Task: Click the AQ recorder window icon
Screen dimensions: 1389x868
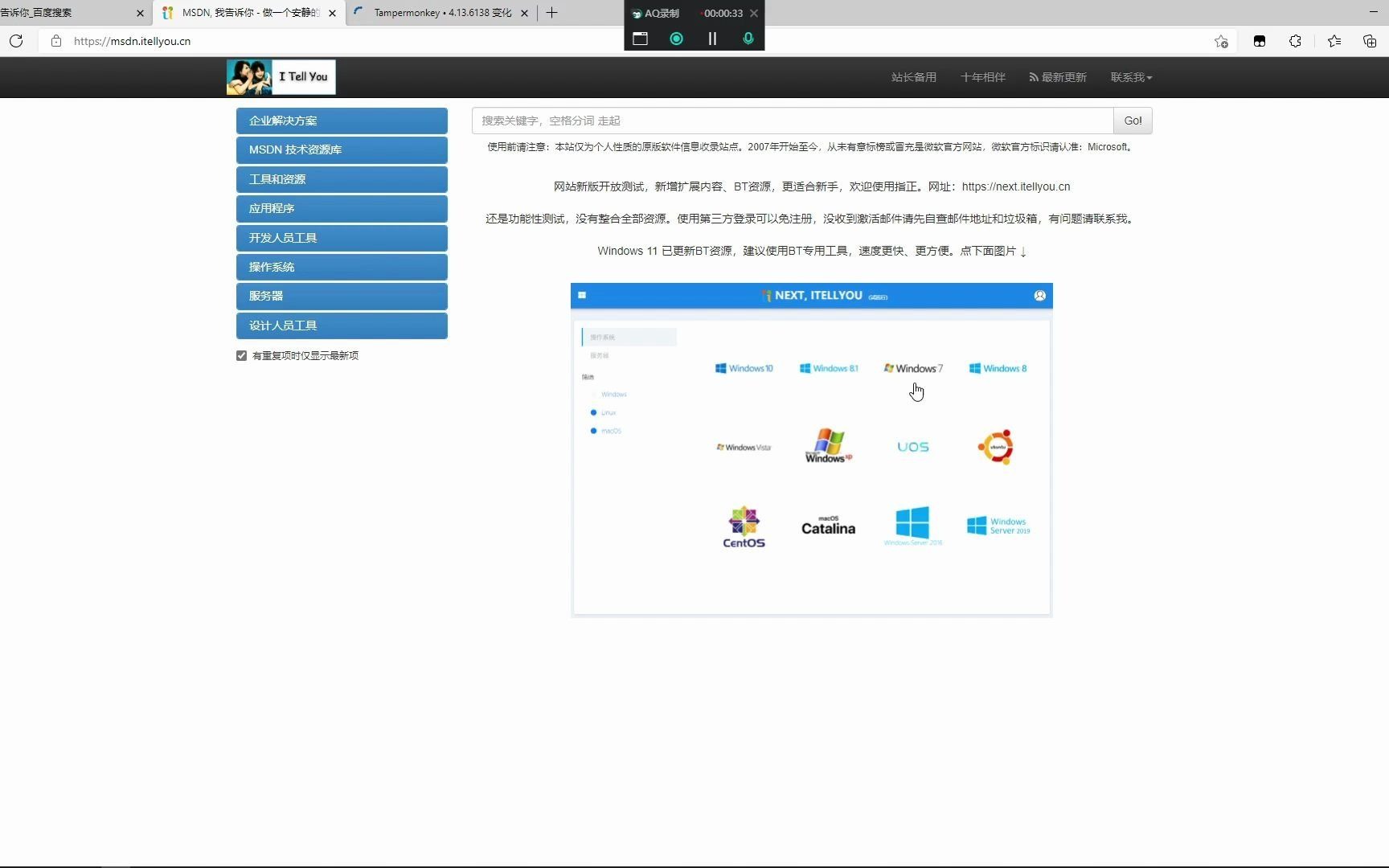Action: [x=640, y=39]
